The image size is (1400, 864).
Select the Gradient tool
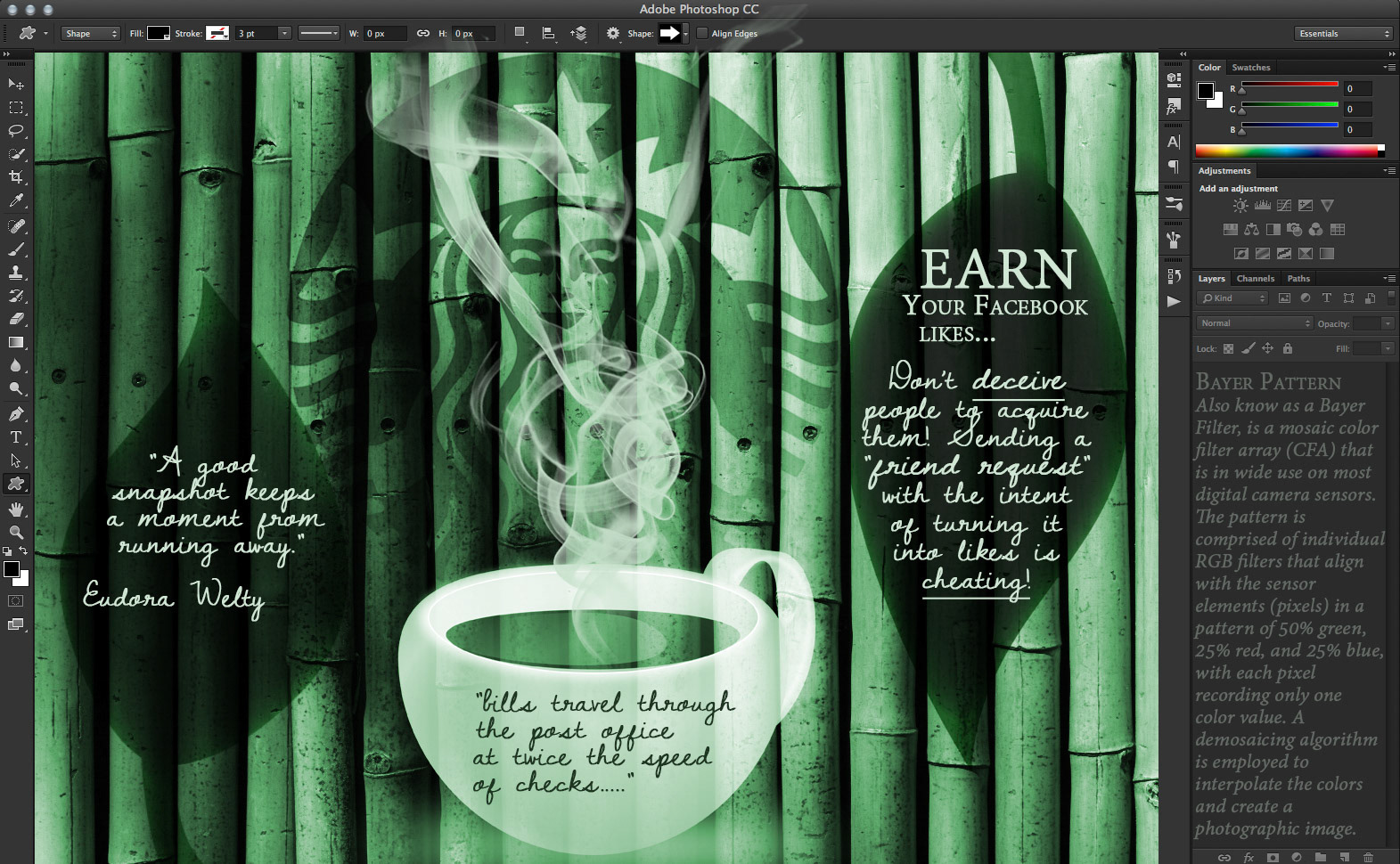16,342
